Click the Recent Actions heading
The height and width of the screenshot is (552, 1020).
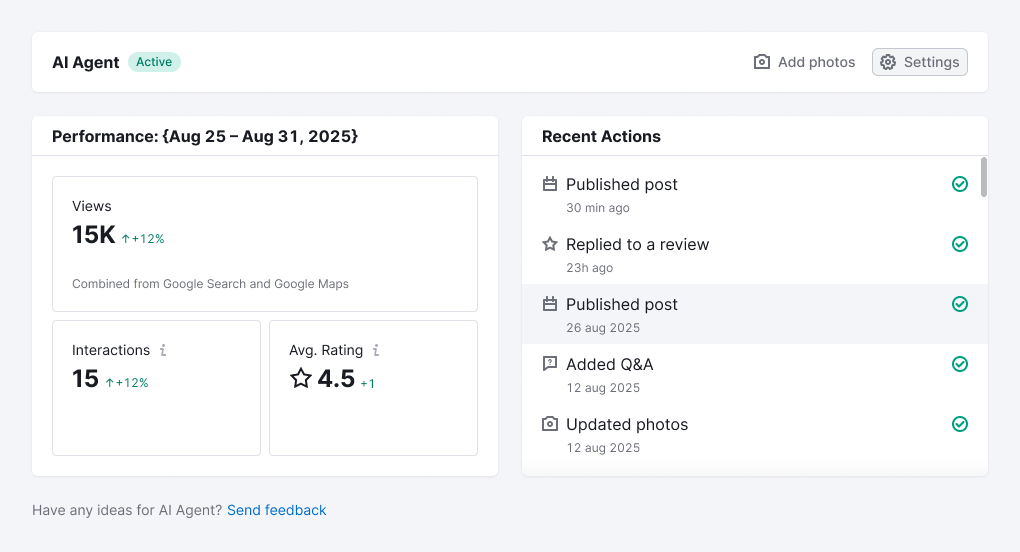tap(601, 136)
